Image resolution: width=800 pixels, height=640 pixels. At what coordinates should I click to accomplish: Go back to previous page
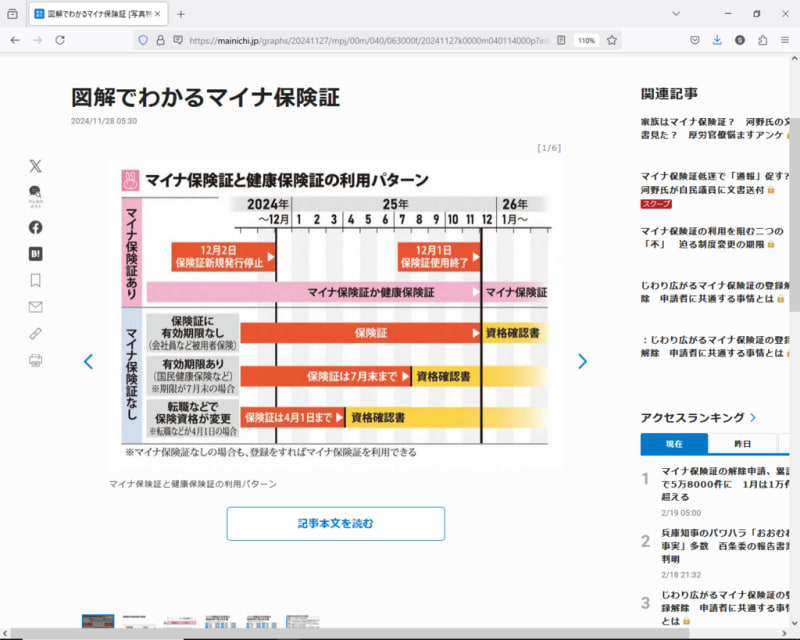coord(15,40)
